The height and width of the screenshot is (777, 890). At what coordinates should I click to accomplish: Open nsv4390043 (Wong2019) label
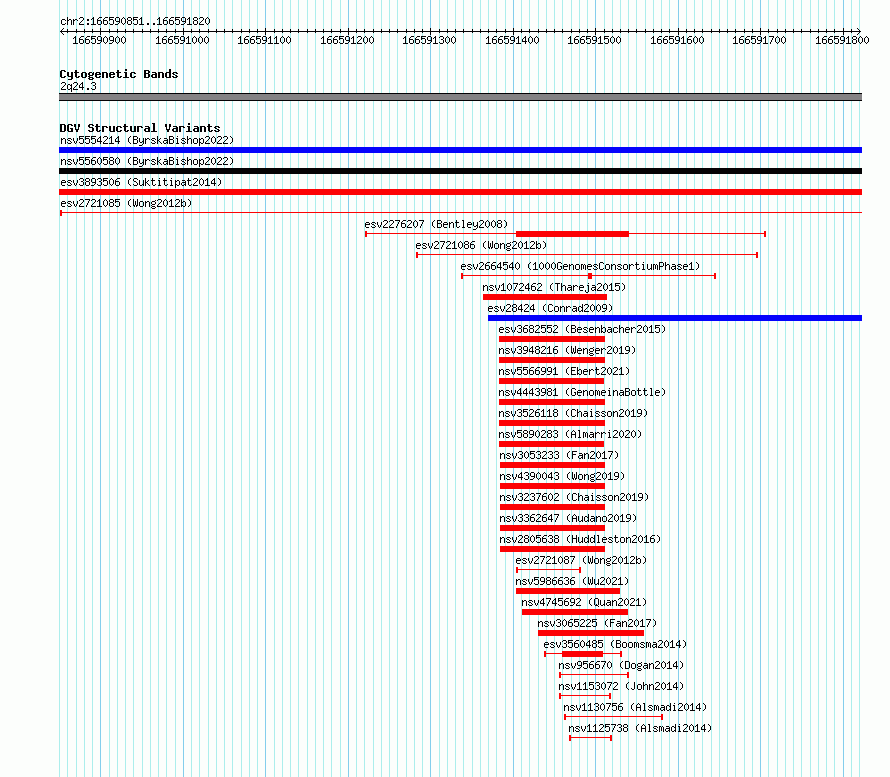tap(562, 476)
